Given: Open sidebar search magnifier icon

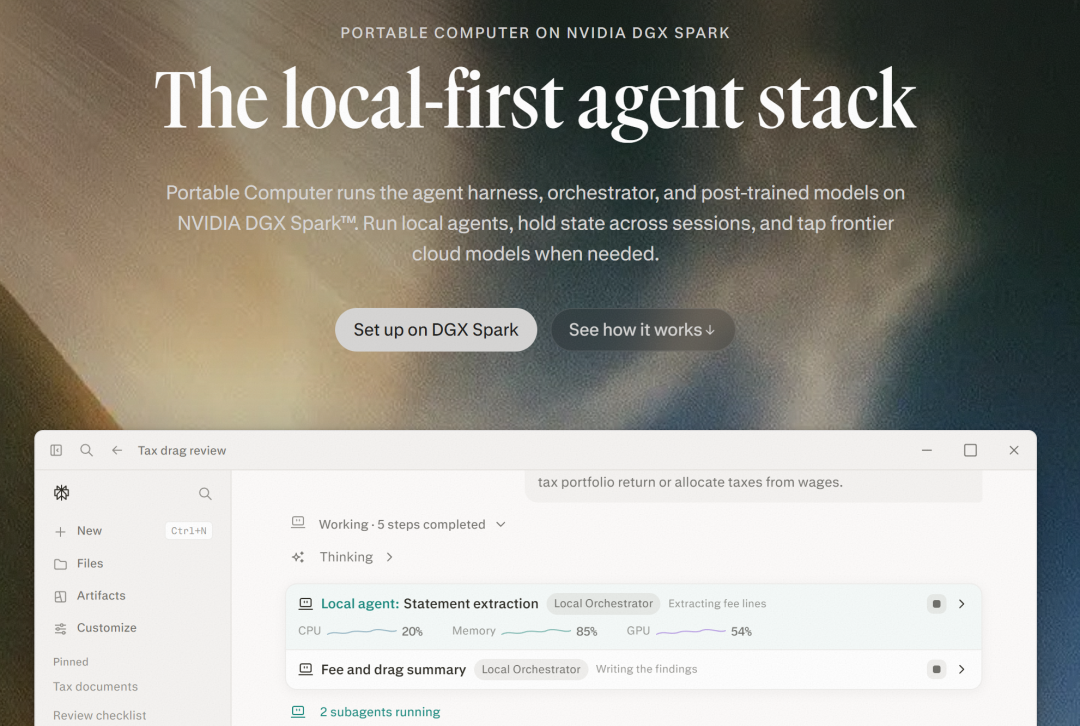Looking at the screenshot, I should click(205, 494).
